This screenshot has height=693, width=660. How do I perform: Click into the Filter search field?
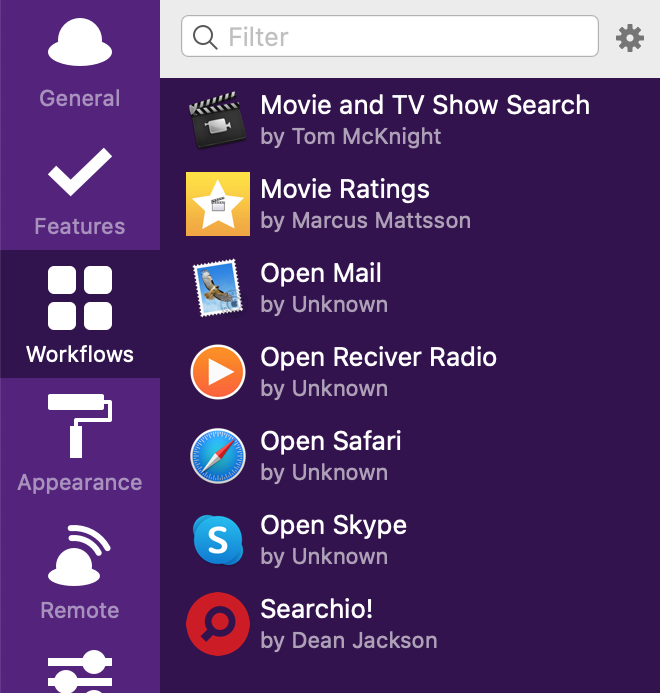[389, 36]
